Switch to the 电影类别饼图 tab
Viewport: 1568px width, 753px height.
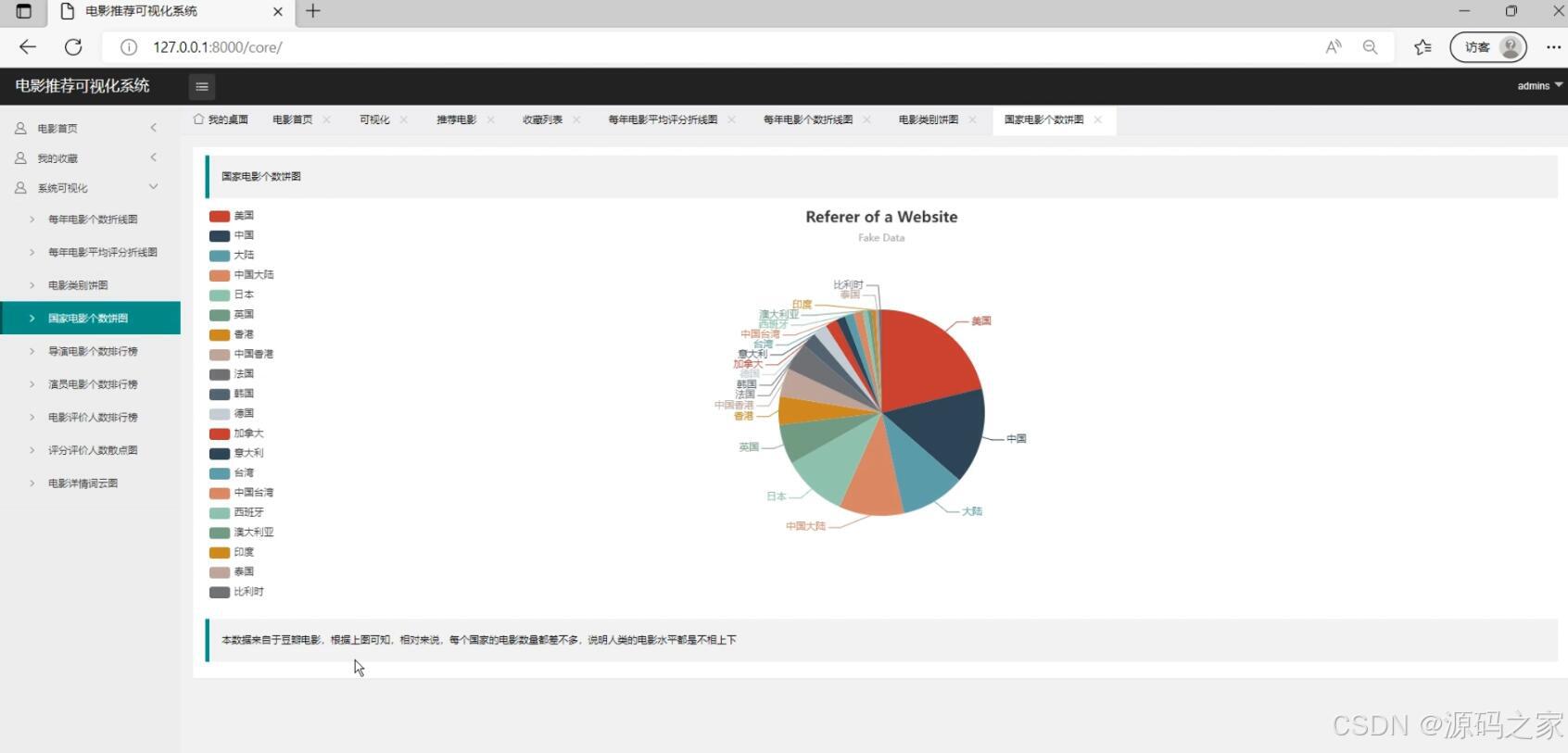[928, 119]
